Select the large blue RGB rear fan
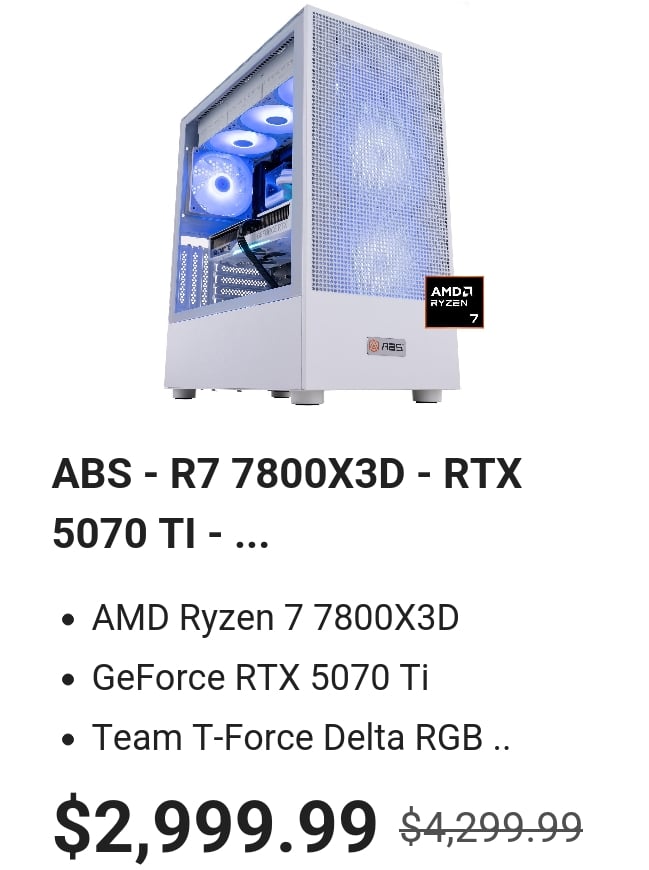 tap(221, 181)
